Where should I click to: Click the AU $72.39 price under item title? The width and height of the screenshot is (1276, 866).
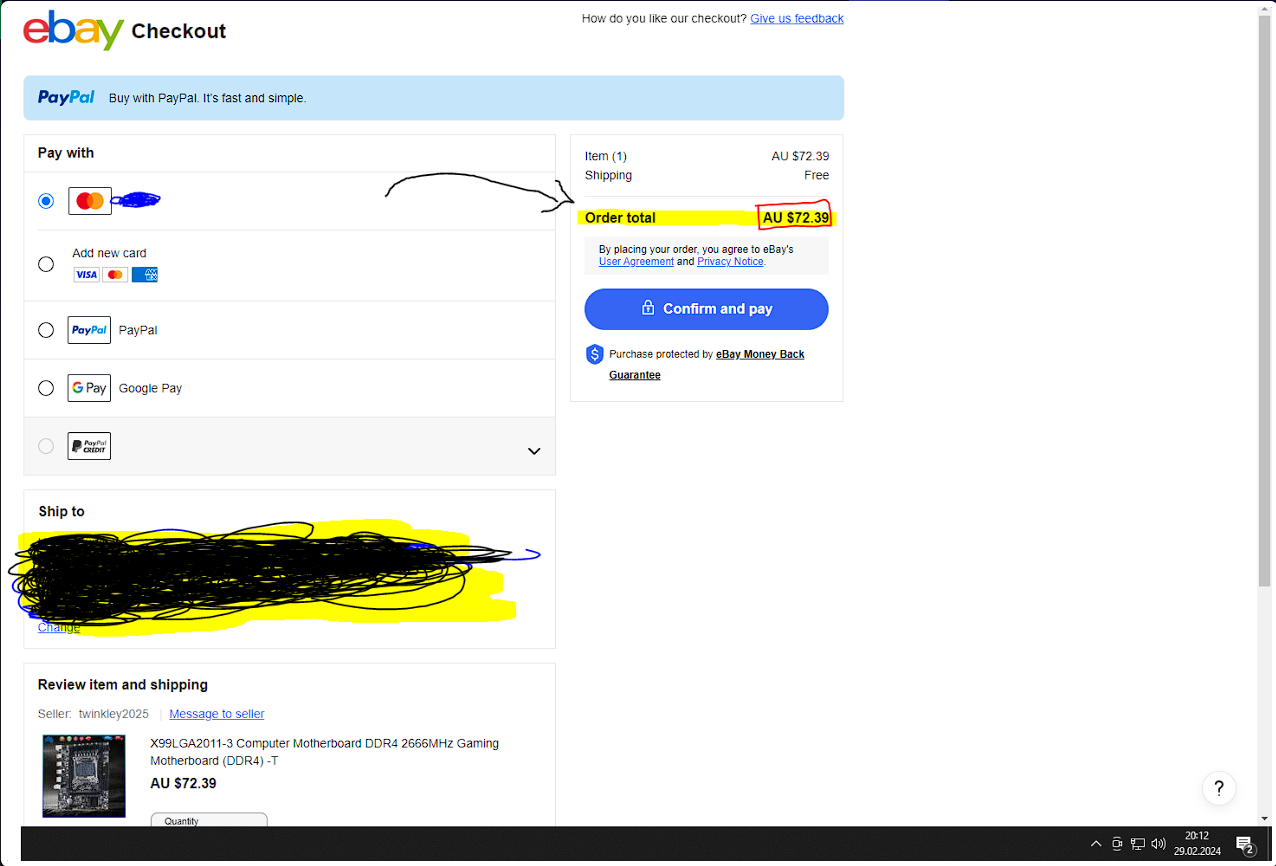click(x=183, y=783)
